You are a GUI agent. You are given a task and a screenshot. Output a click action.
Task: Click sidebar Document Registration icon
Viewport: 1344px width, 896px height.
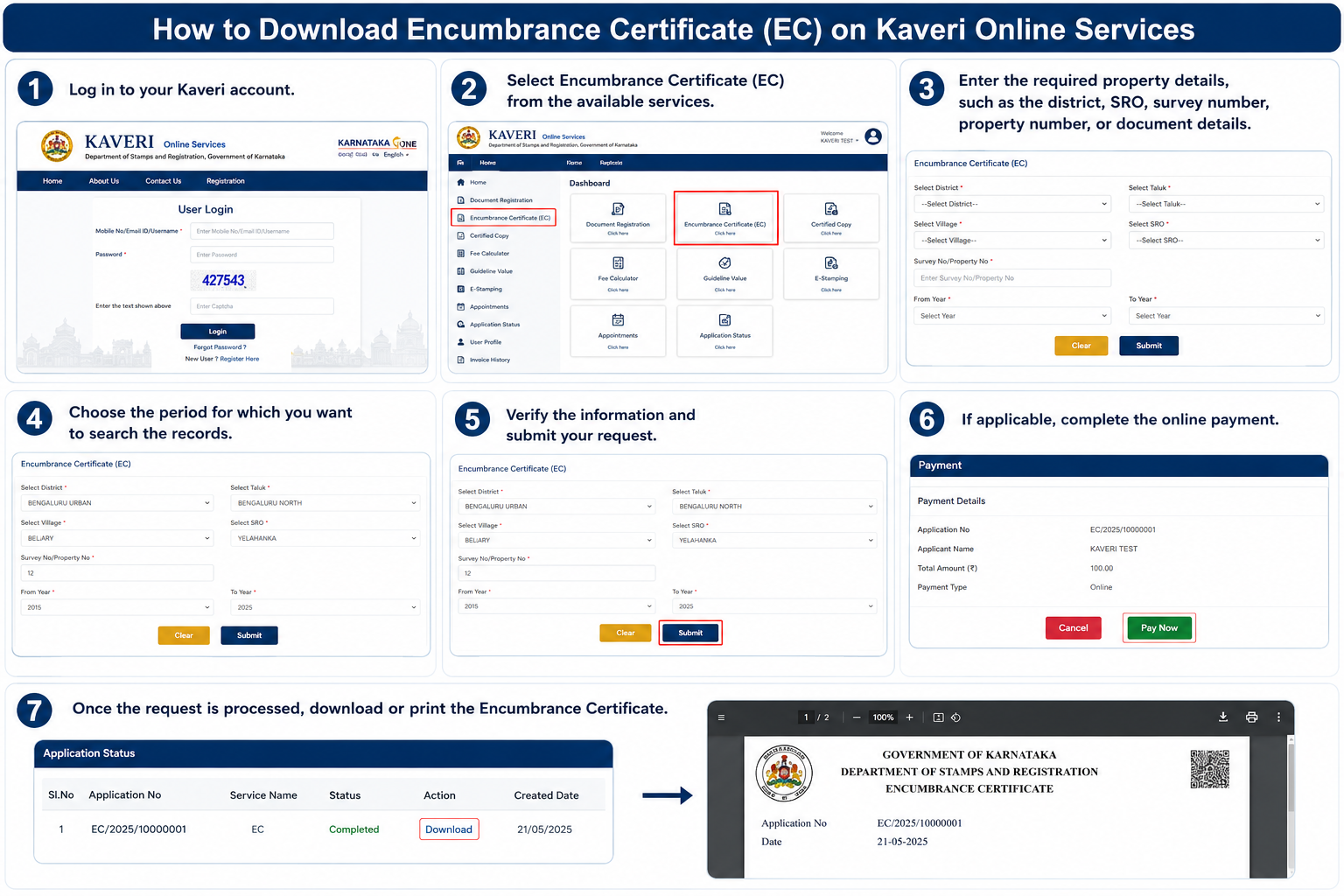tap(461, 200)
